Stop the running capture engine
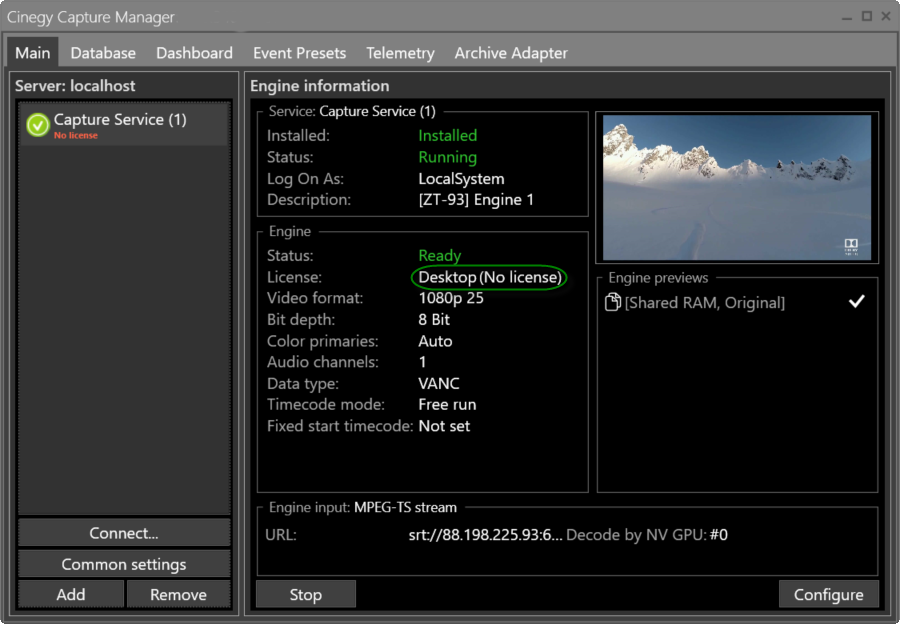 point(305,594)
